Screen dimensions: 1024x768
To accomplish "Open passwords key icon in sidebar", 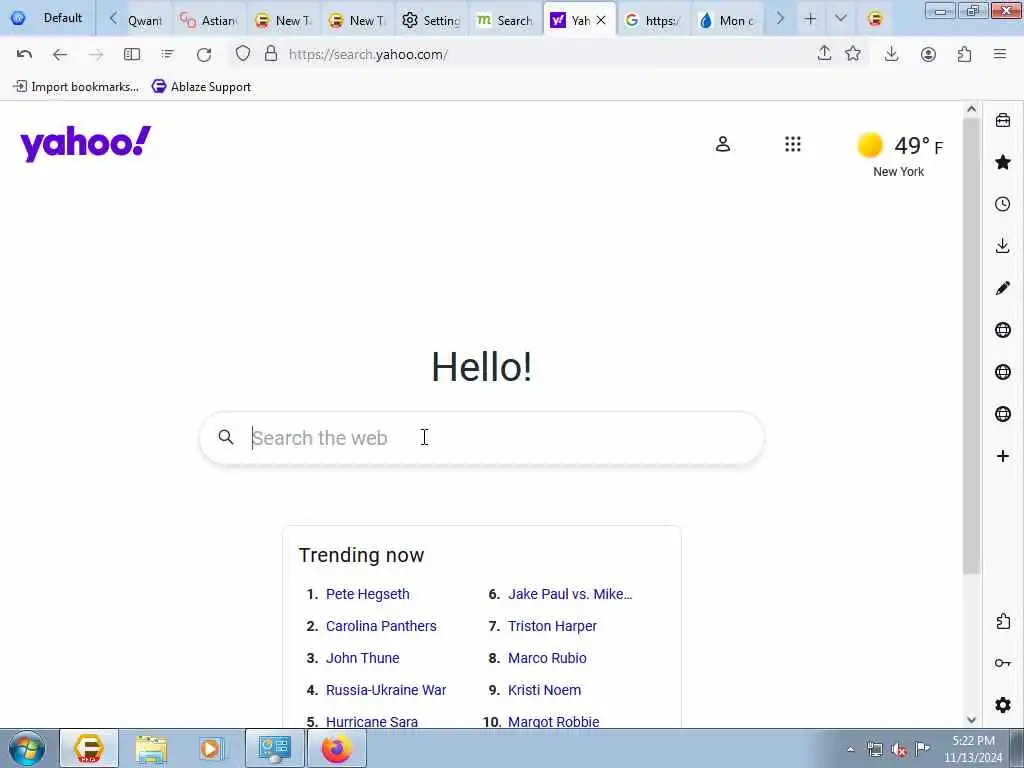I will 1003,663.
